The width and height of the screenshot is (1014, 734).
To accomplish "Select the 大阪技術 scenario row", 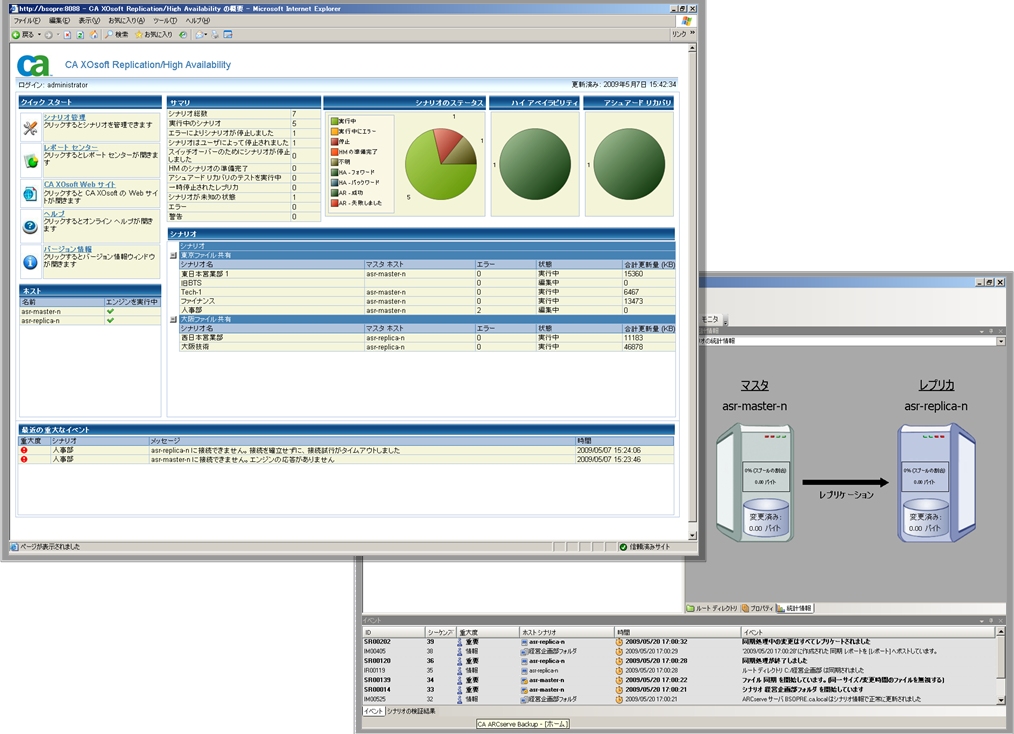I will tap(427, 347).
